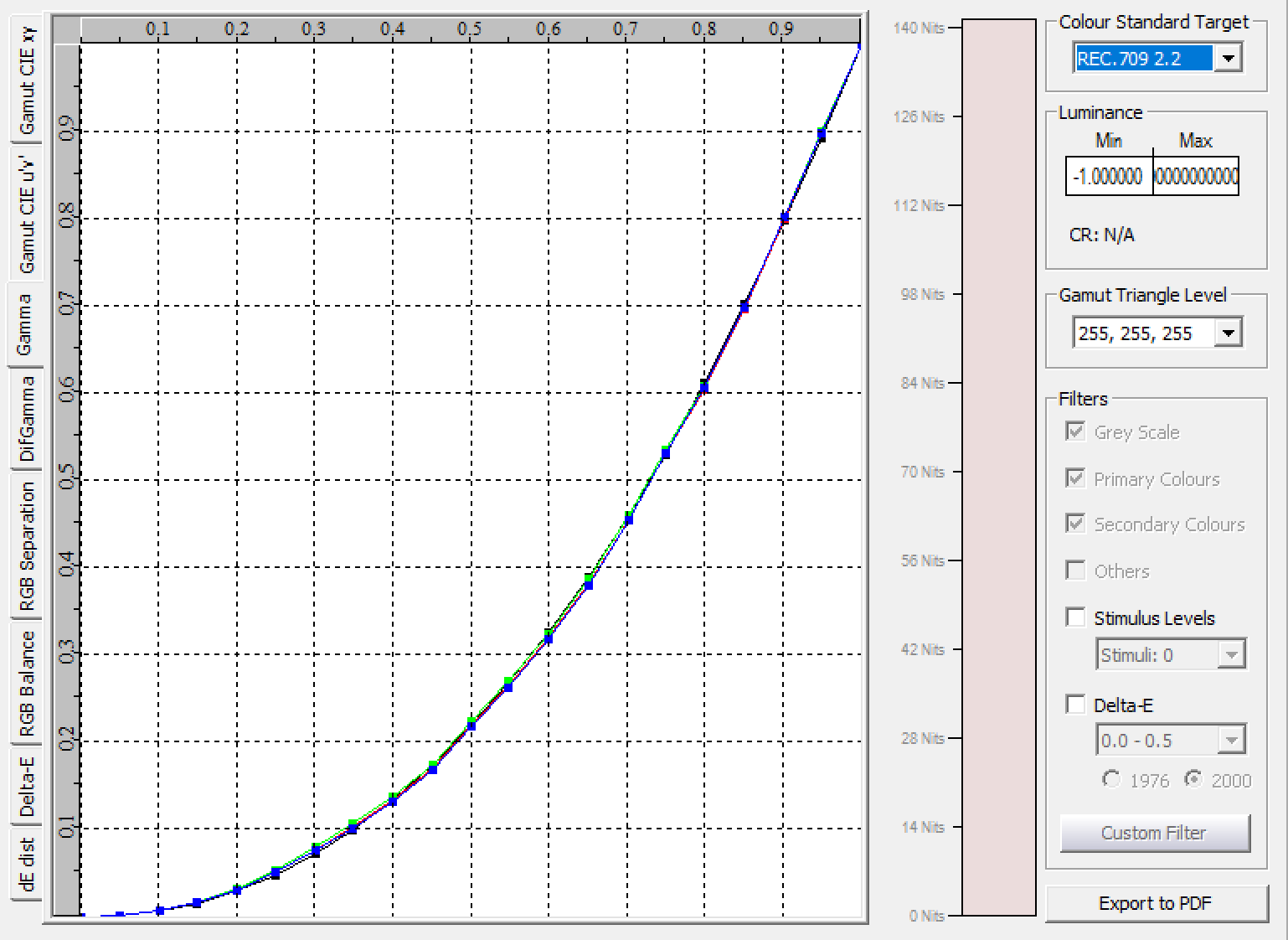The image size is (1288, 940).
Task: Click the blue data point at 0.8 stimulus
Action: [x=704, y=387]
